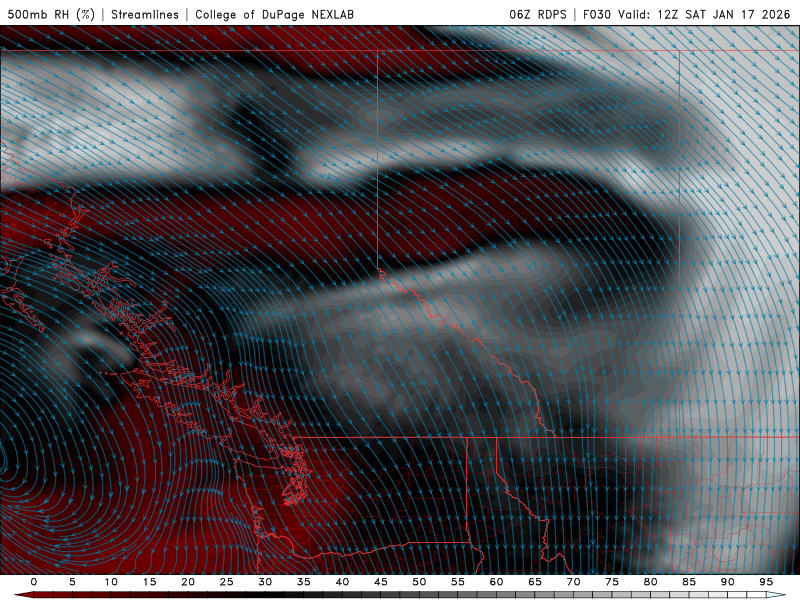This screenshot has height=600, width=800.
Task: Click the colorbar label '40'
Action: (342, 582)
